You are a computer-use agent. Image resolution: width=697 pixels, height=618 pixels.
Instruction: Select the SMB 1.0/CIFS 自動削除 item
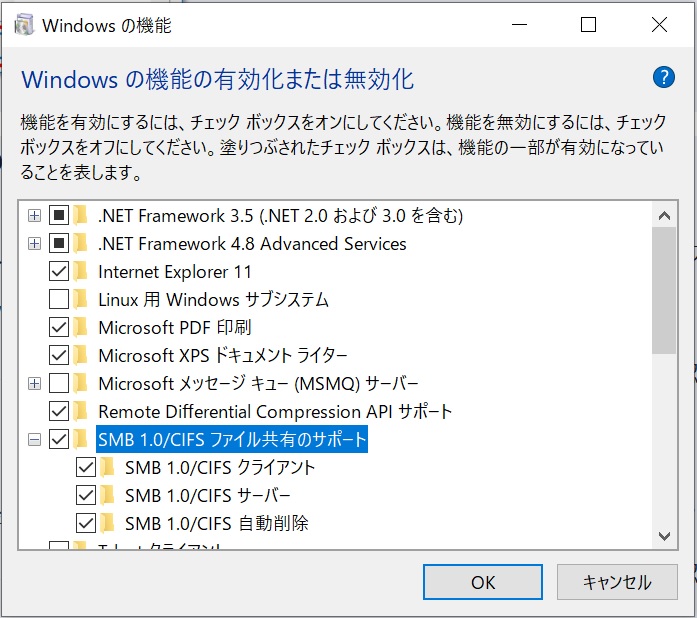pyautogui.click(x=216, y=523)
